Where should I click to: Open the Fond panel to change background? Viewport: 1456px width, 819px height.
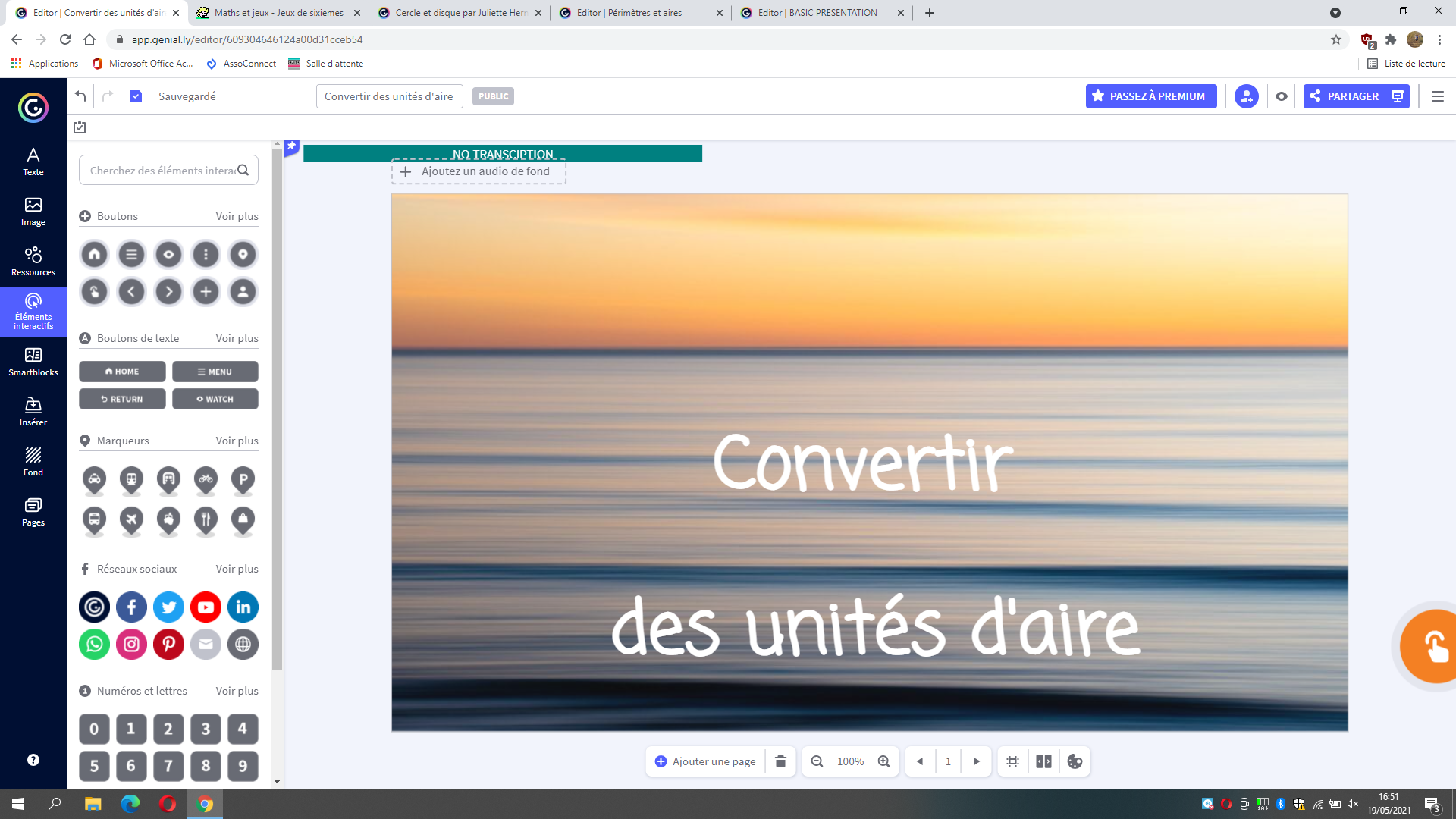[x=33, y=461]
